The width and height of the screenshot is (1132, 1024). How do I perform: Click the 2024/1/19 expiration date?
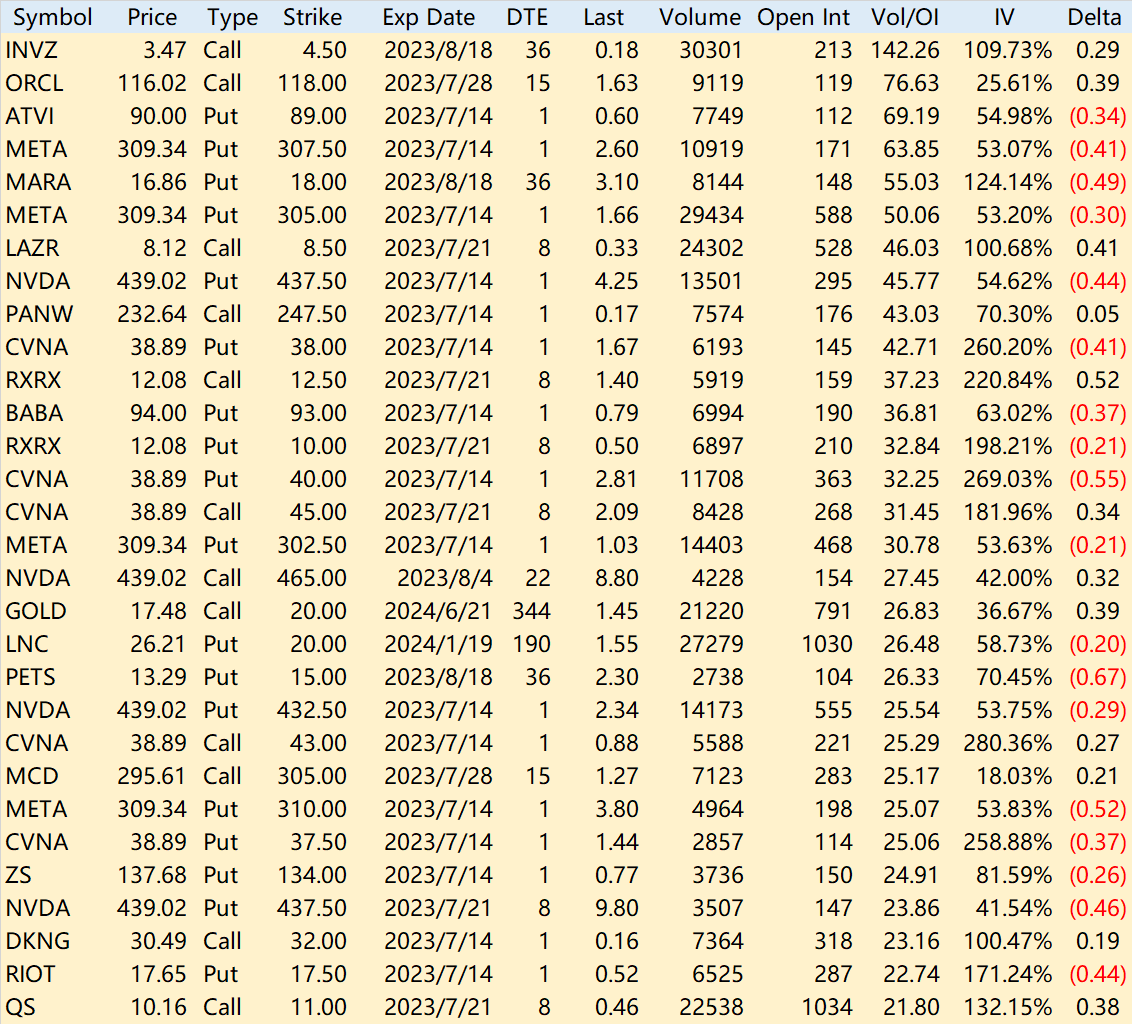point(438,644)
